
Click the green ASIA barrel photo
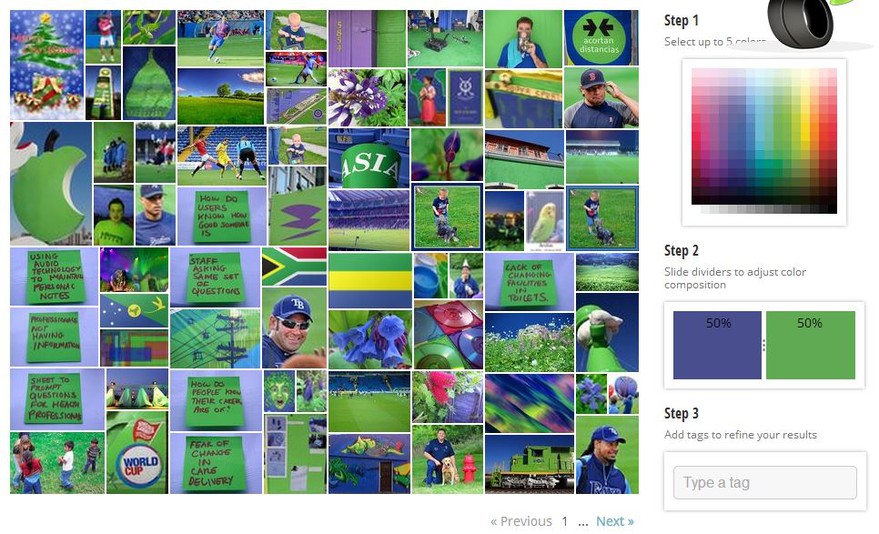click(368, 157)
